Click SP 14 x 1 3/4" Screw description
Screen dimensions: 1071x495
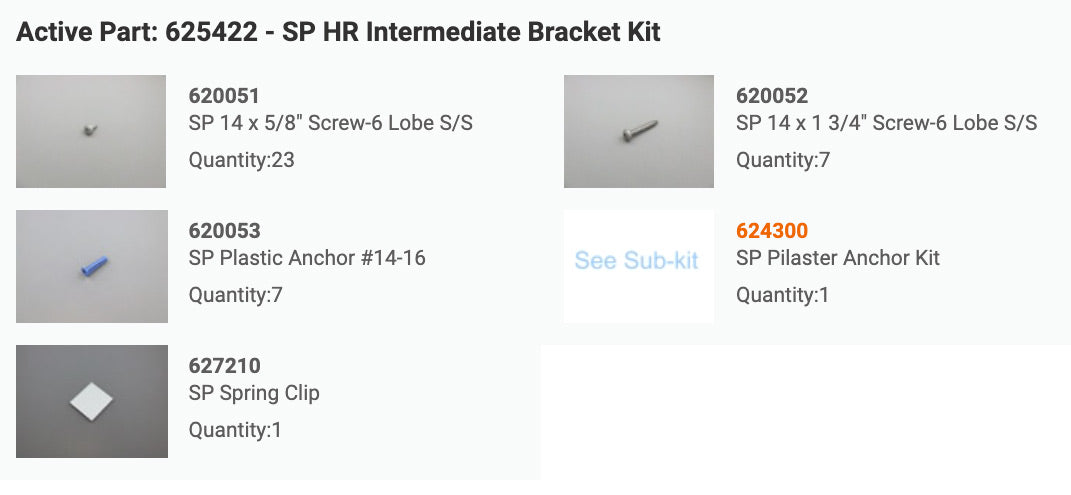[887, 123]
